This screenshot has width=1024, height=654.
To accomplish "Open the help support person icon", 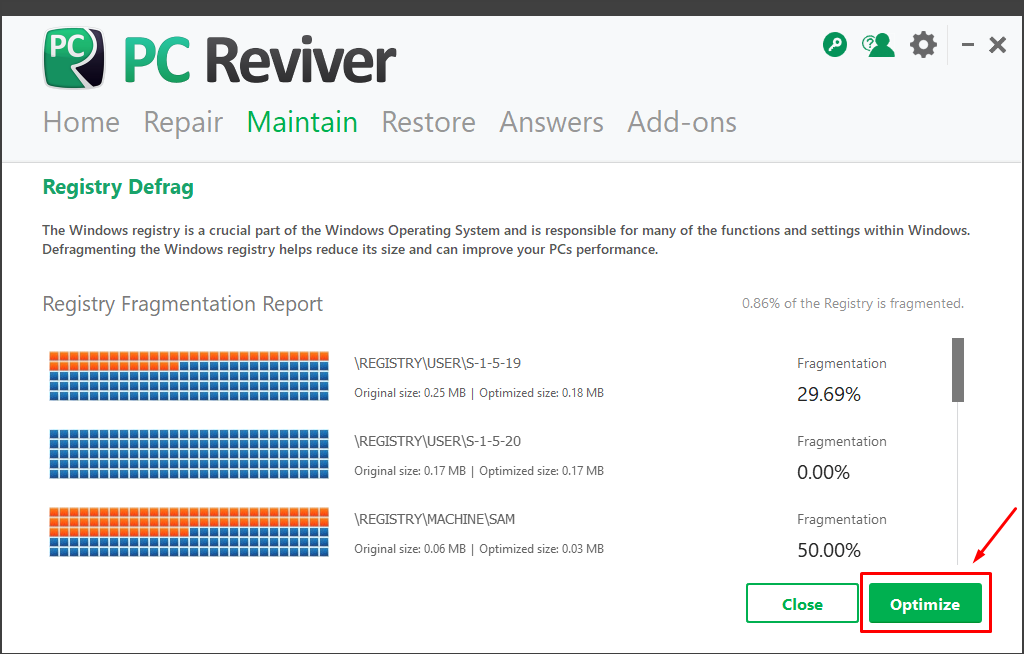I will [x=878, y=45].
